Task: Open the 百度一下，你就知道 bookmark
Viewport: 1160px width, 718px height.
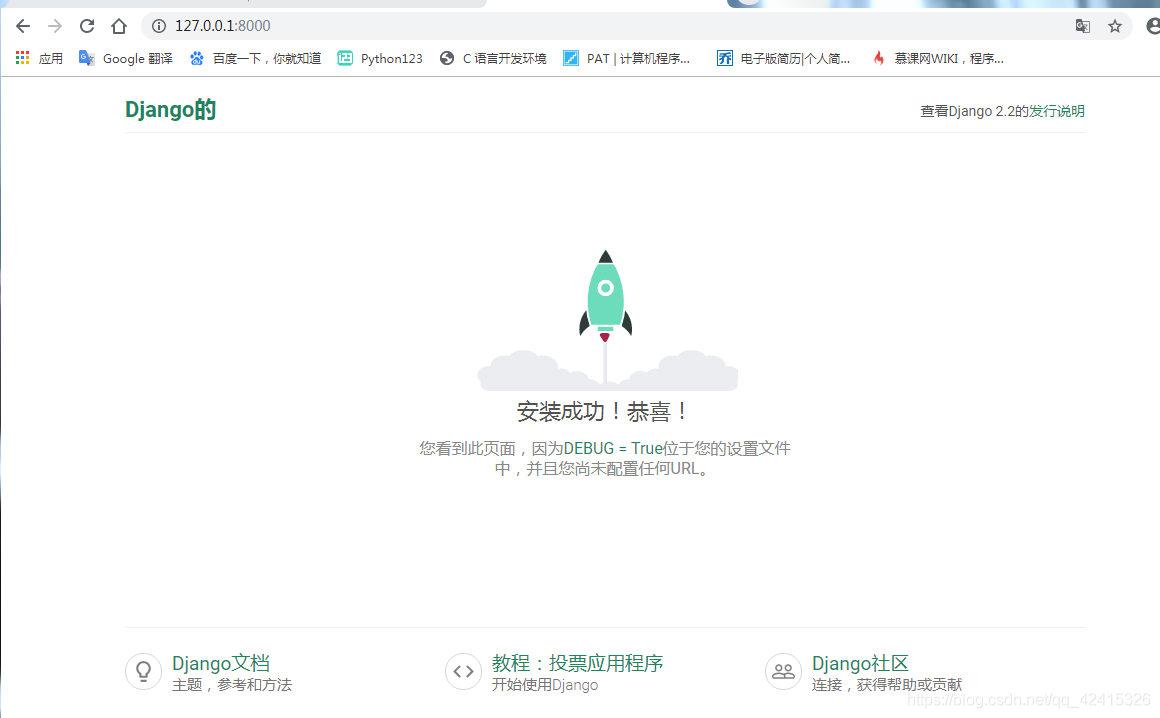Action: 255,58
